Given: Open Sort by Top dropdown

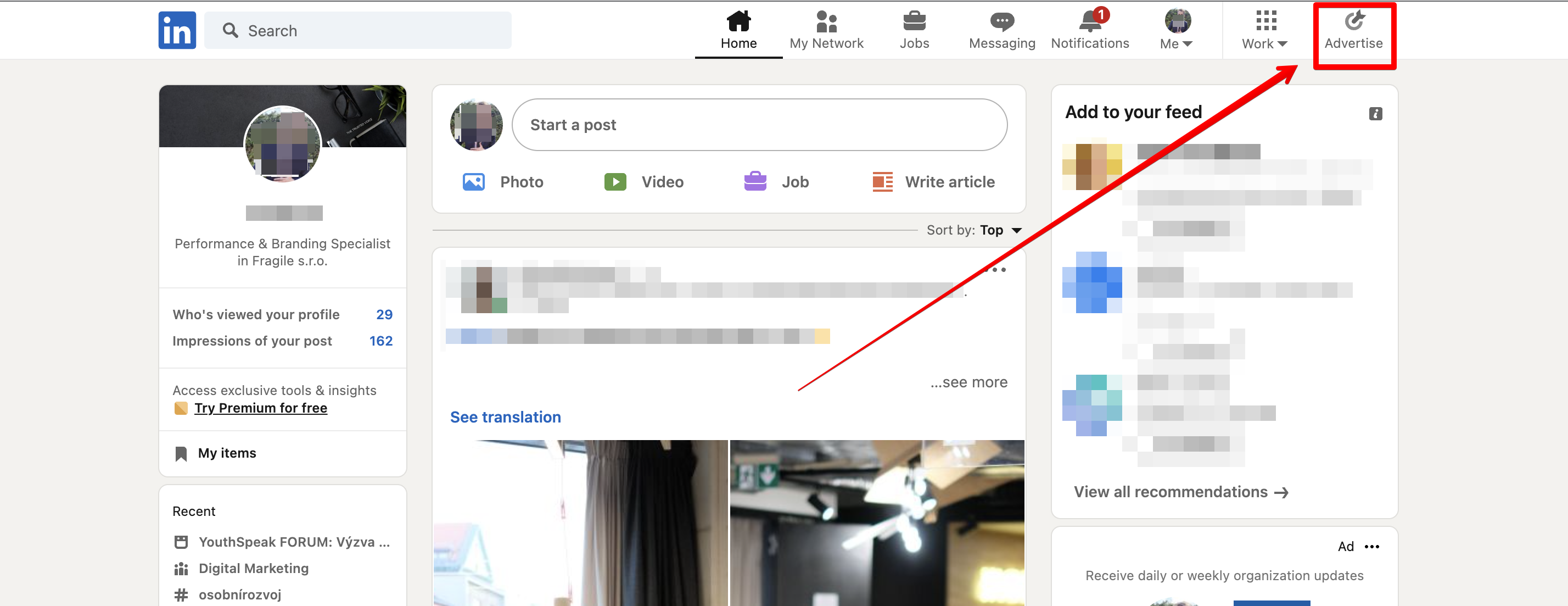Looking at the screenshot, I should click(1000, 230).
